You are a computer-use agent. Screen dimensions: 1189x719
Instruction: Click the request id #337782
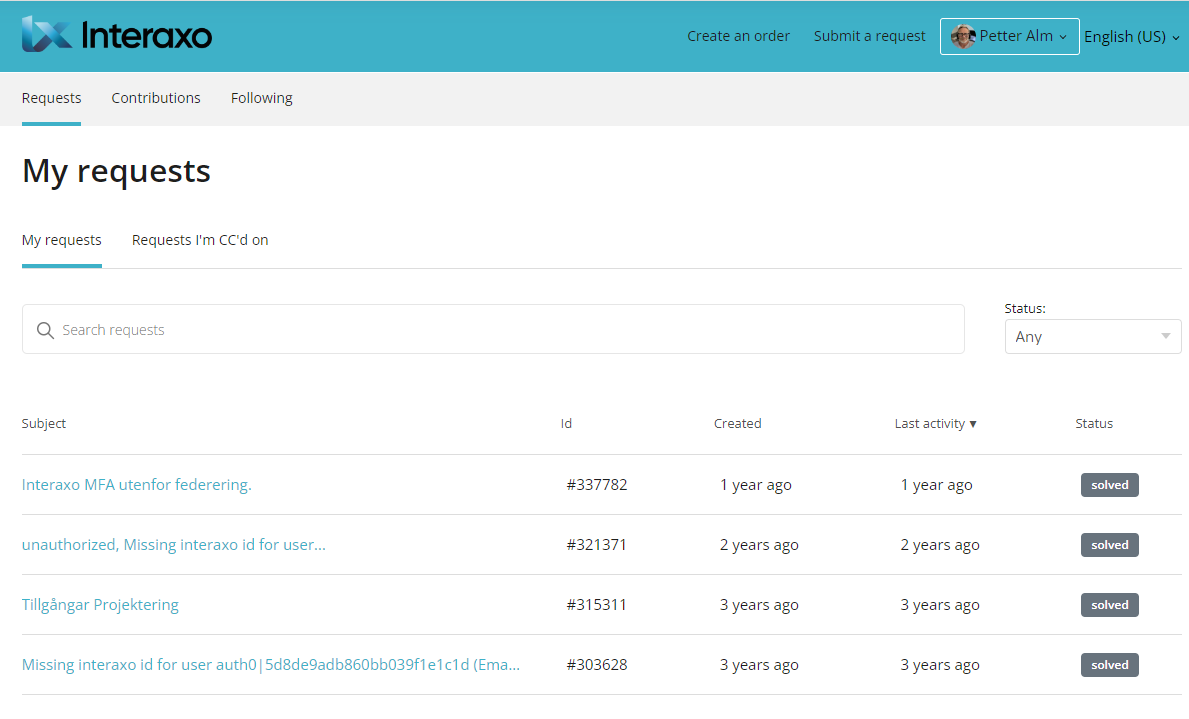pos(597,485)
